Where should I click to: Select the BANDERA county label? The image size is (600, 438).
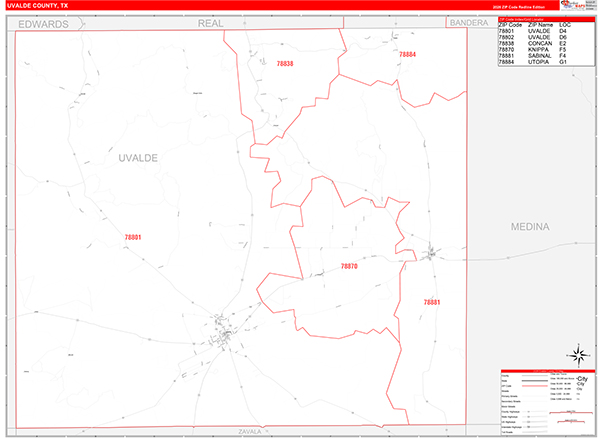click(x=469, y=23)
